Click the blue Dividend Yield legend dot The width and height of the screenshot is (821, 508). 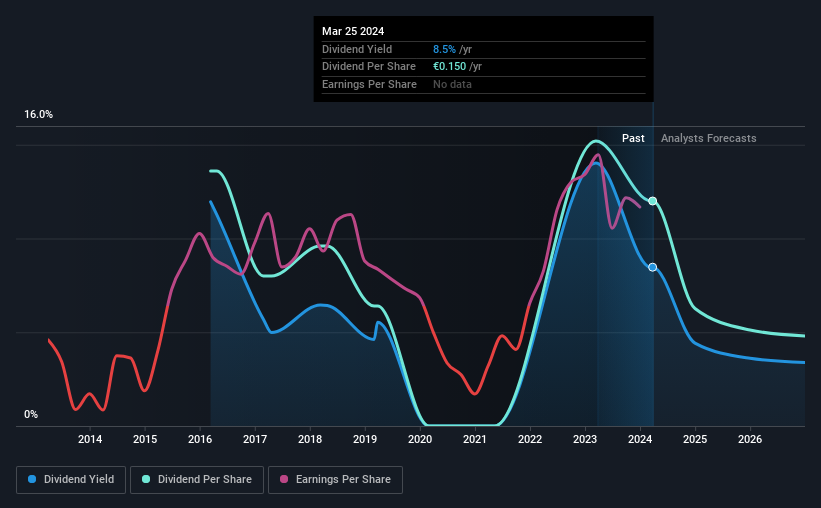pyautogui.click(x=32, y=479)
